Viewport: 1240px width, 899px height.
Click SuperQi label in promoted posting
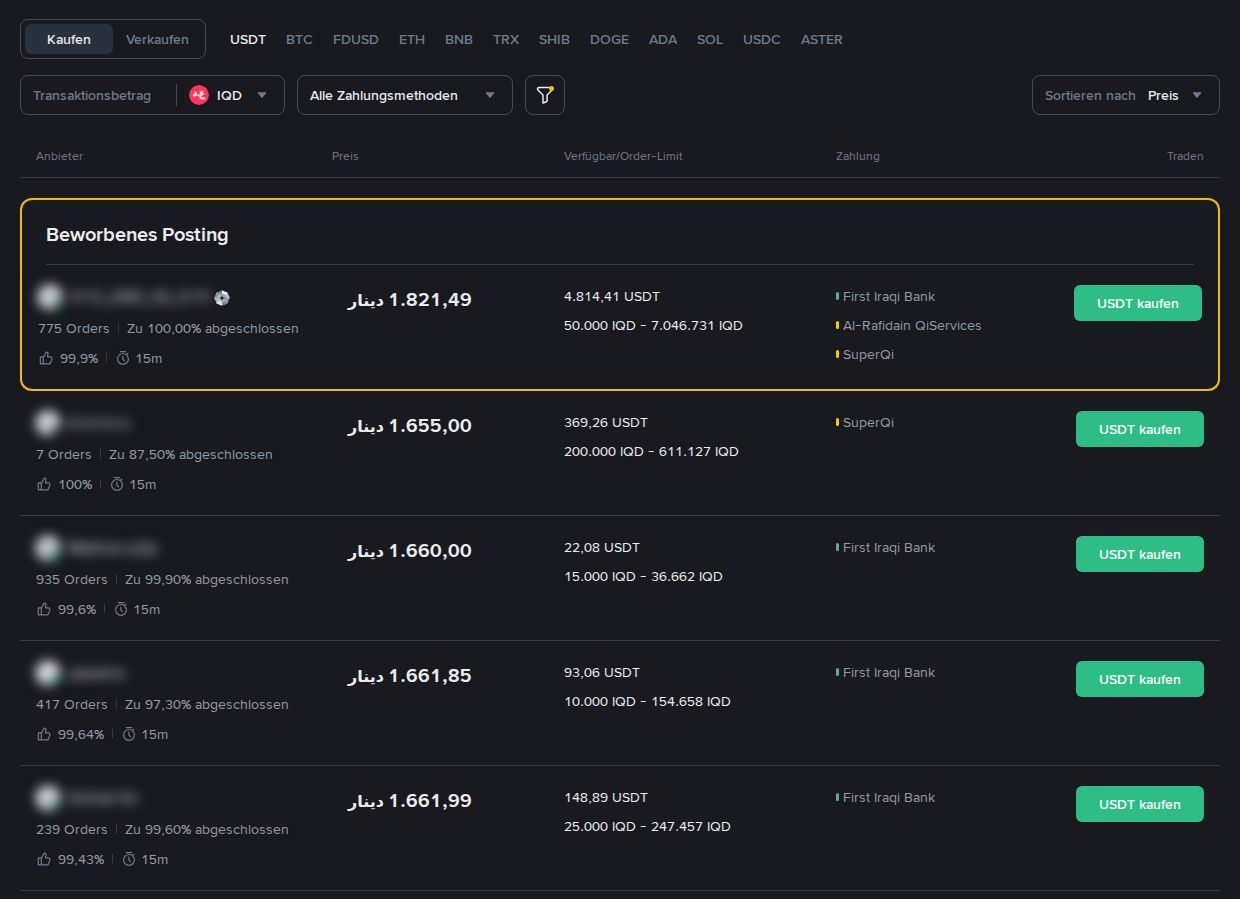868,354
